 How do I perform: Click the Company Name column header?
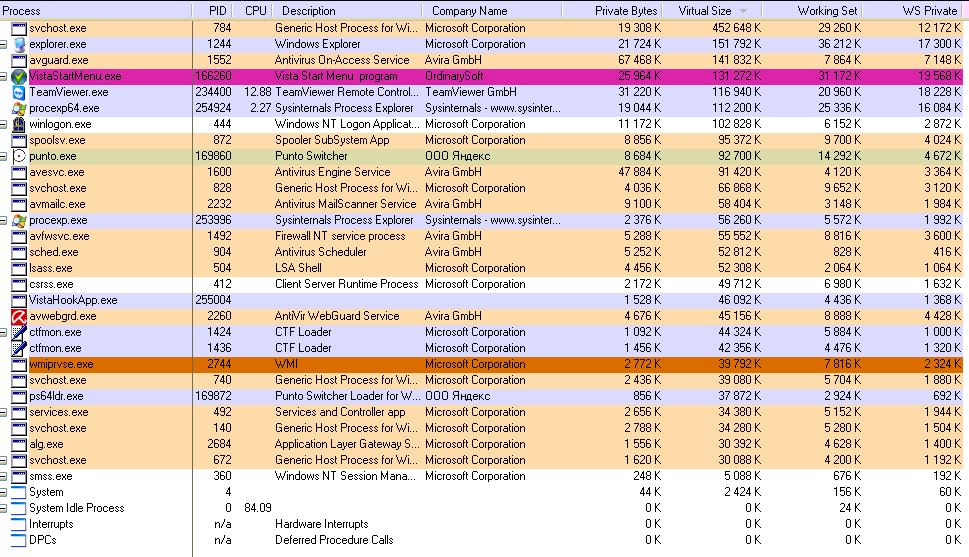coord(470,10)
